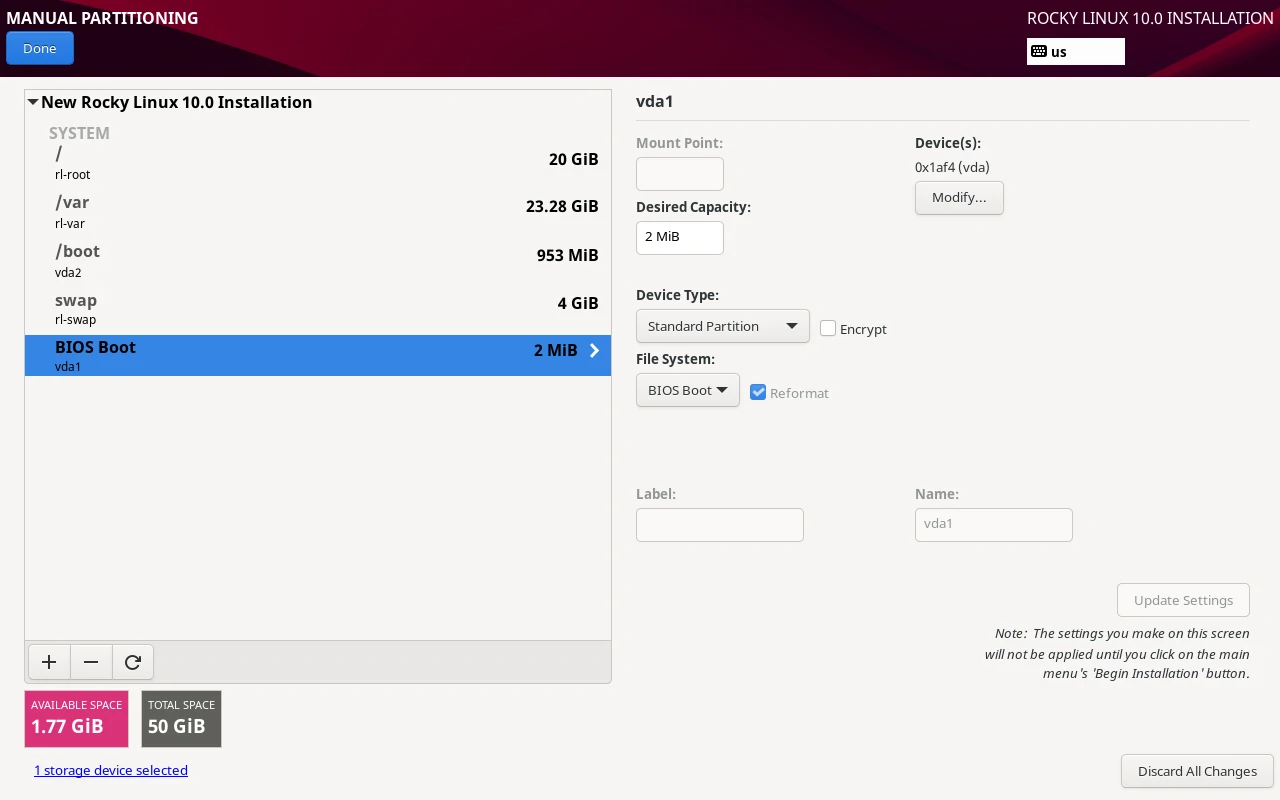Click the 'us' keyboard layout indicator
This screenshot has width=1280, height=800.
[x=1076, y=52]
